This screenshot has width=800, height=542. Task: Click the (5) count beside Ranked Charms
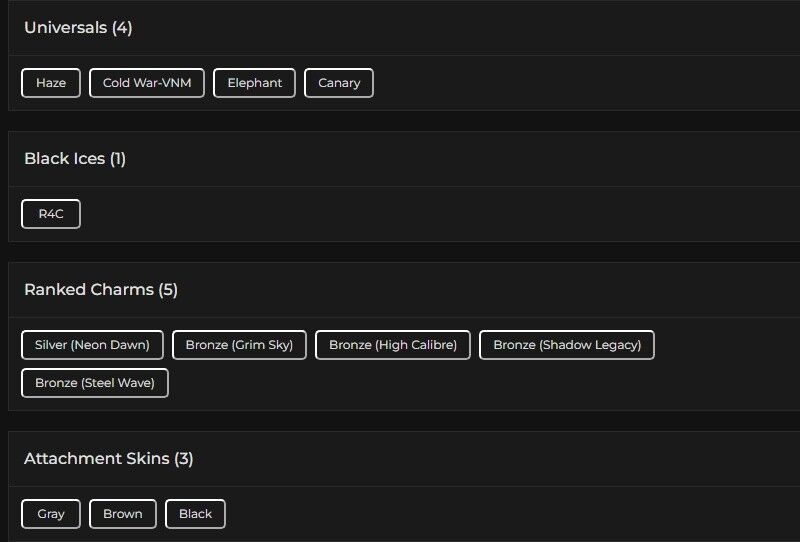coord(168,290)
